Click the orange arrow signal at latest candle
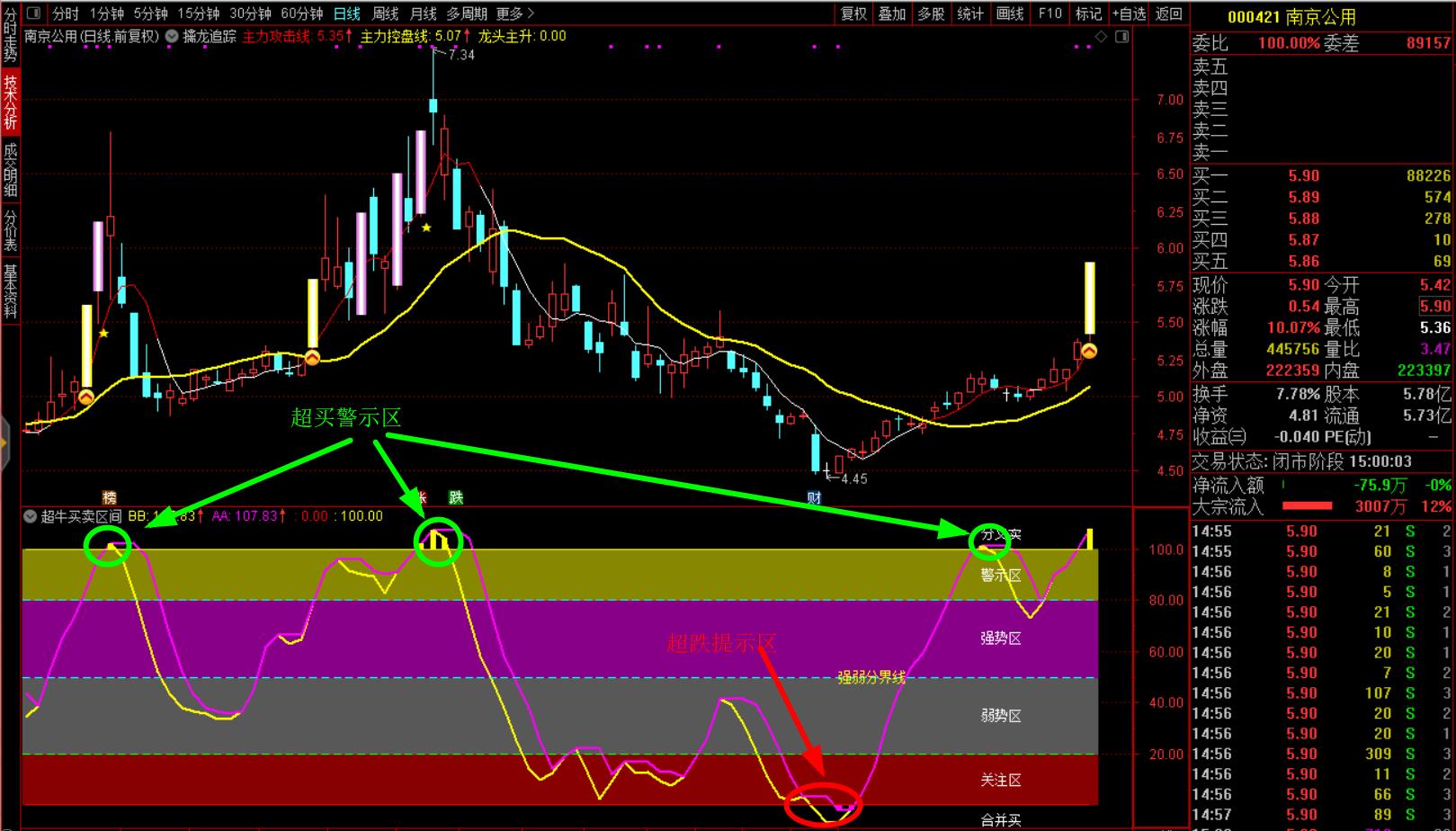The height and width of the screenshot is (831, 1456). pos(1089,351)
